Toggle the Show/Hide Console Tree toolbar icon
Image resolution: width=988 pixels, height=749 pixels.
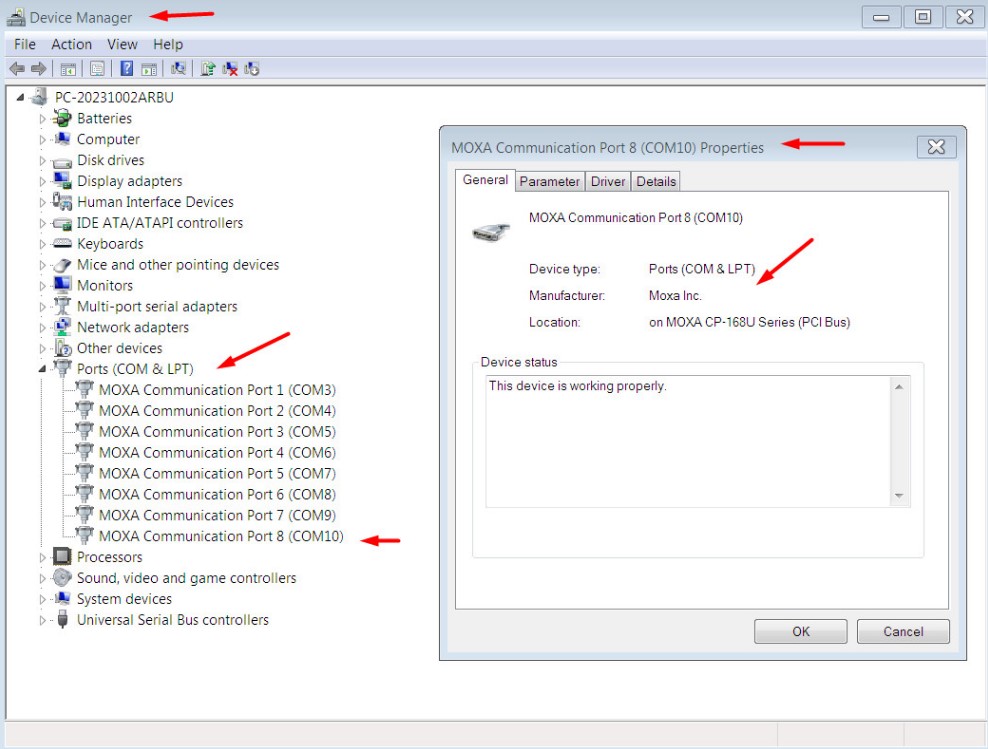[68, 69]
